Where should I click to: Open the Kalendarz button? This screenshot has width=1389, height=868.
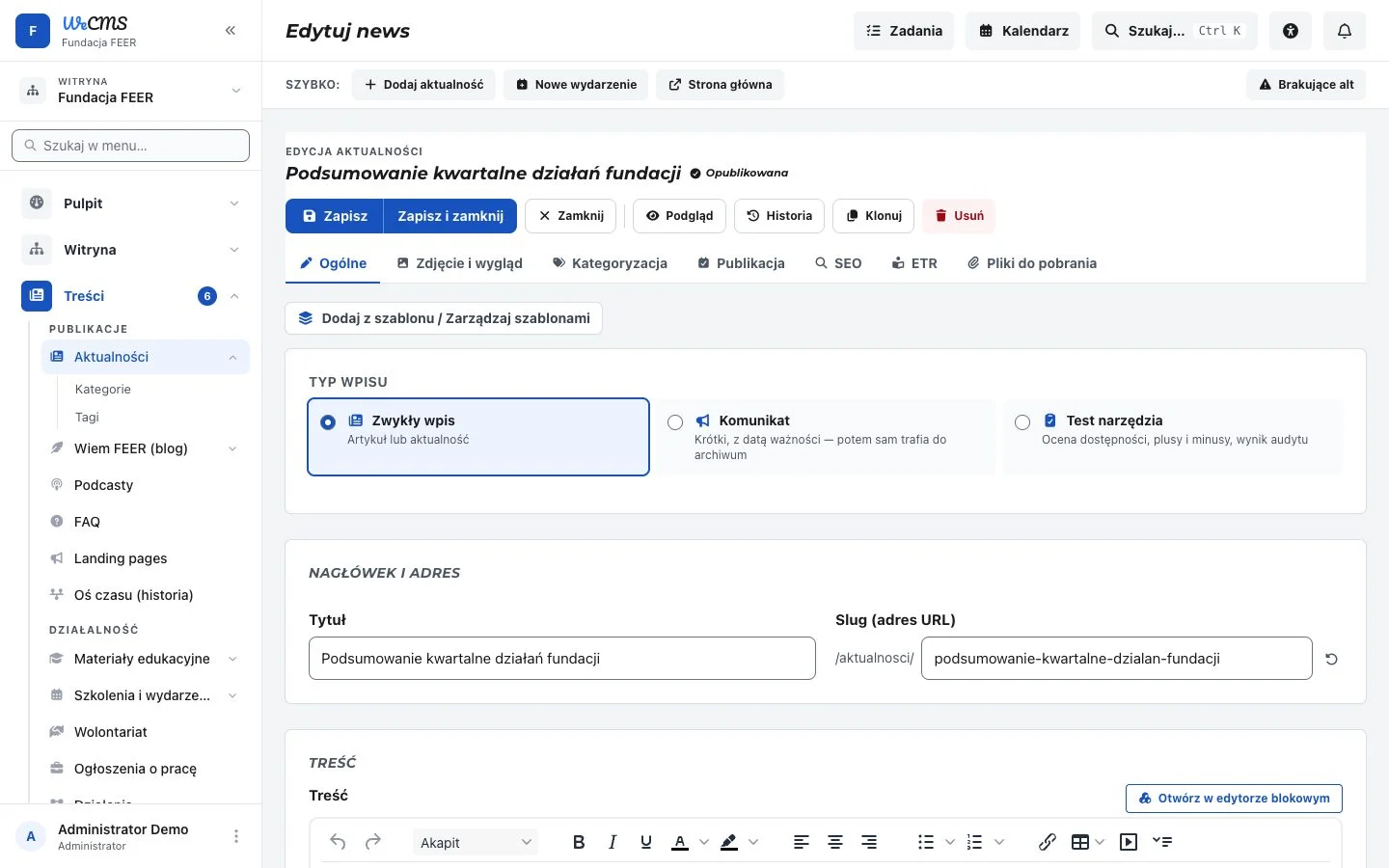tap(1023, 31)
